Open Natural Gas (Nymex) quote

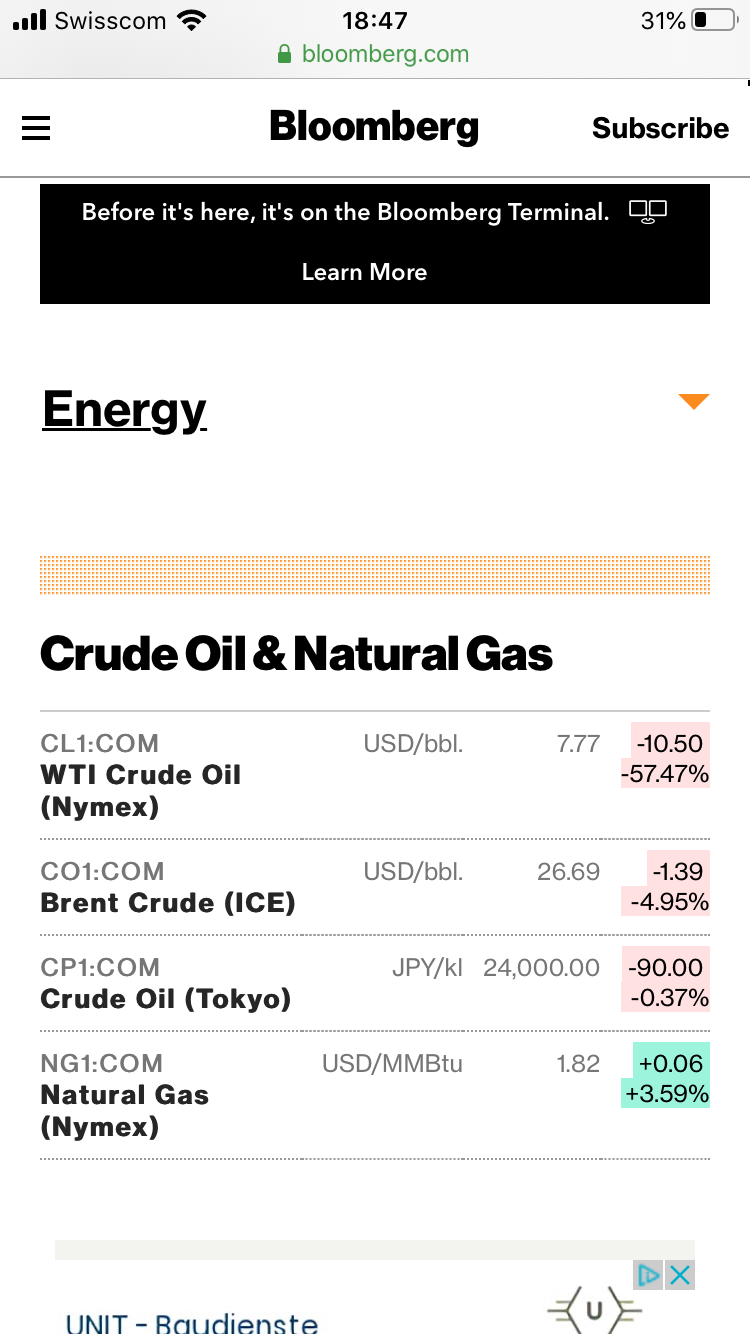125,1110
